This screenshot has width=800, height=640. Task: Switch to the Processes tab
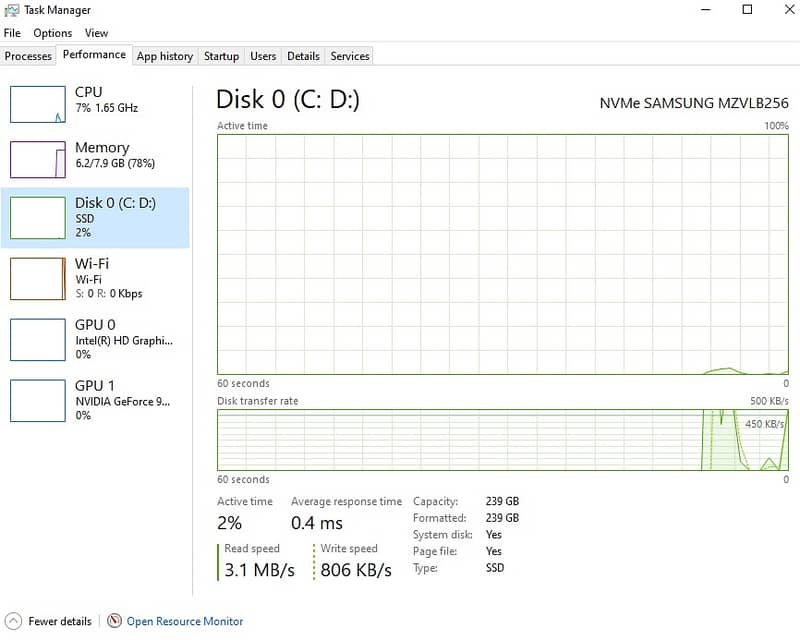coord(28,56)
